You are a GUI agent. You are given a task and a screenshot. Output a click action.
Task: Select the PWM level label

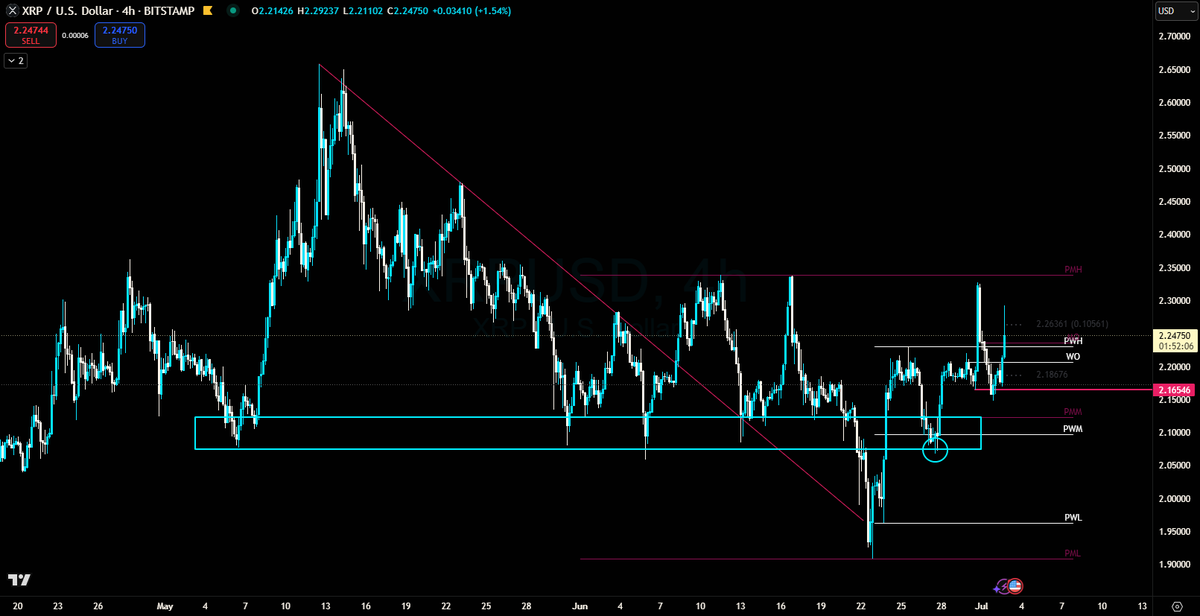(1073, 429)
